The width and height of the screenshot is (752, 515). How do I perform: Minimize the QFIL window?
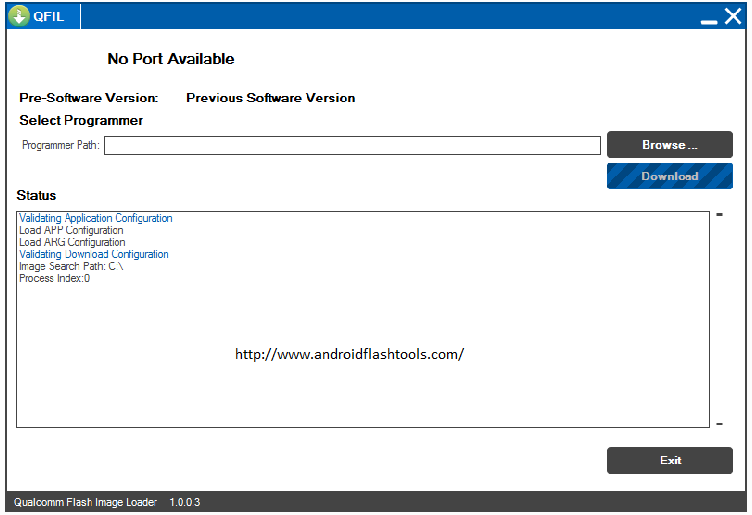click(709, 19)
